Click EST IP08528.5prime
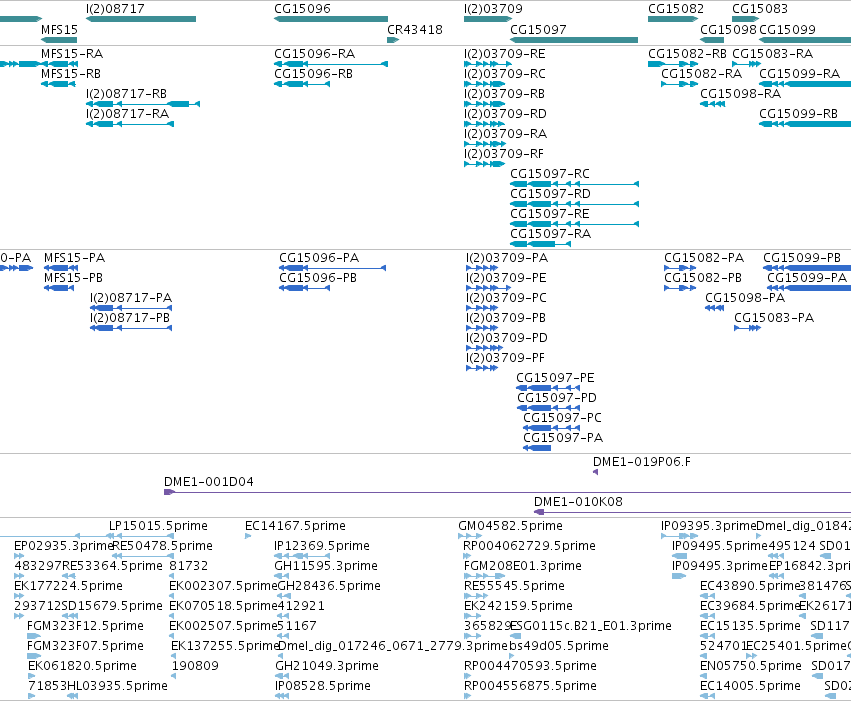The width and height of the screenshot is (851, 701). pyautogui.click(x=282, y=696)
